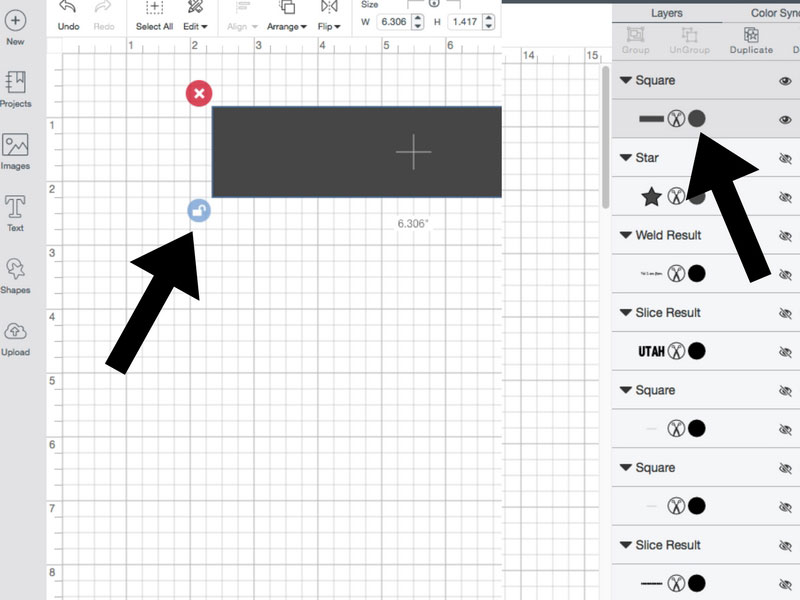This screenshot has height=600, width=800.
Task: Toggle visibility of top Square group
Action: point(785,81)
